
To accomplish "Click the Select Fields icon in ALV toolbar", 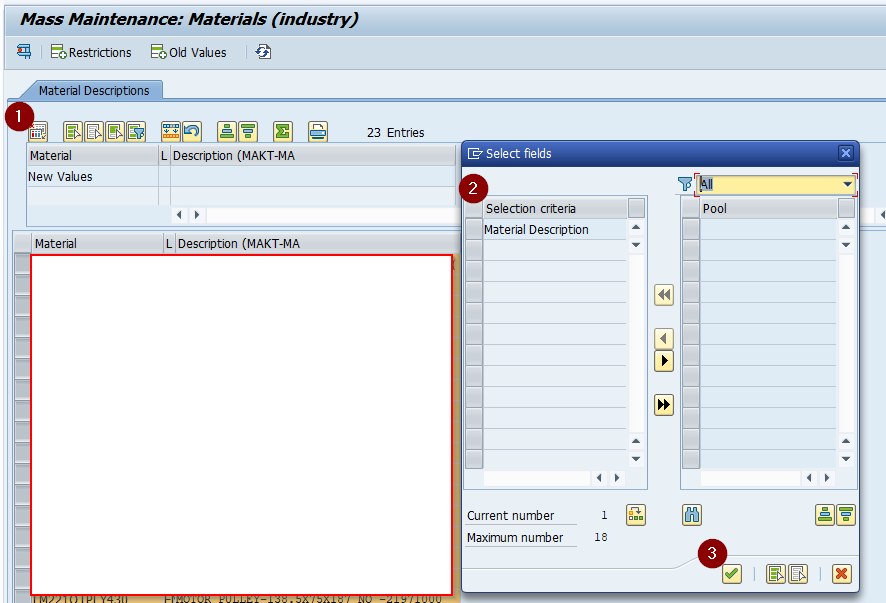I will click(x=38, y=131).
